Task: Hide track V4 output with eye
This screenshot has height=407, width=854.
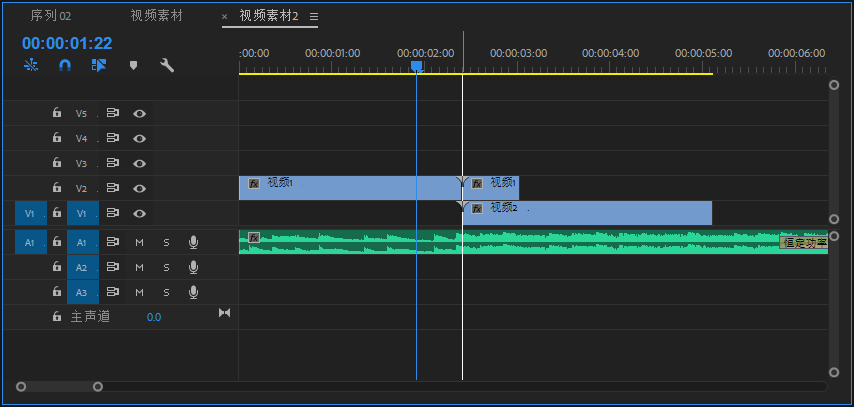Action: click(139, 138)
